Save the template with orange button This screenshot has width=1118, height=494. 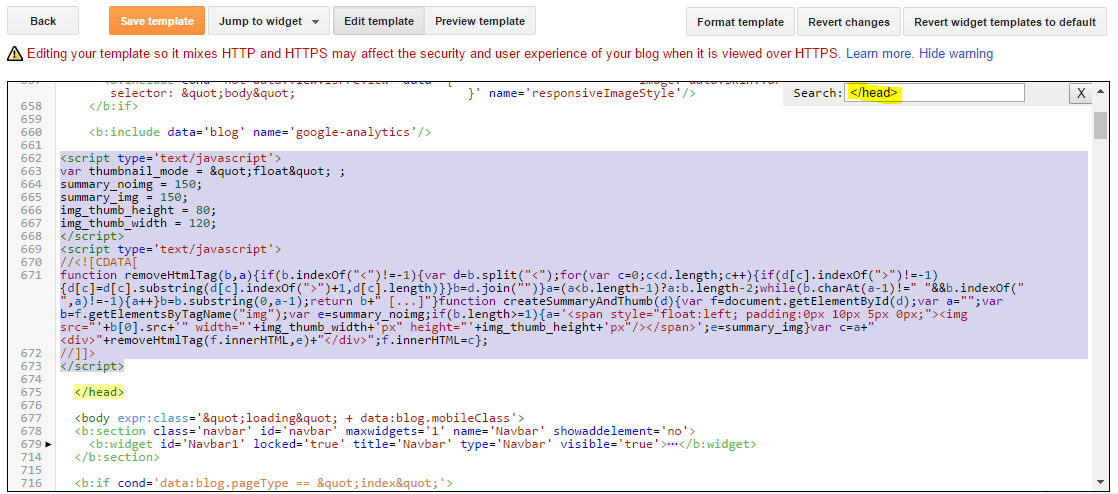pyautogui.click(x=157, y=21)
